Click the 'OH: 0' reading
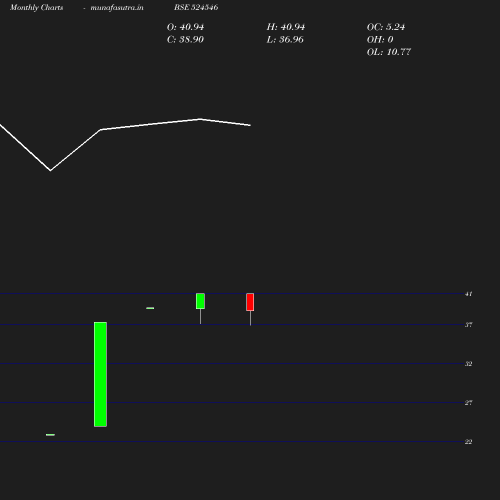This screenshot has width=500, height=500. [380, 40]
